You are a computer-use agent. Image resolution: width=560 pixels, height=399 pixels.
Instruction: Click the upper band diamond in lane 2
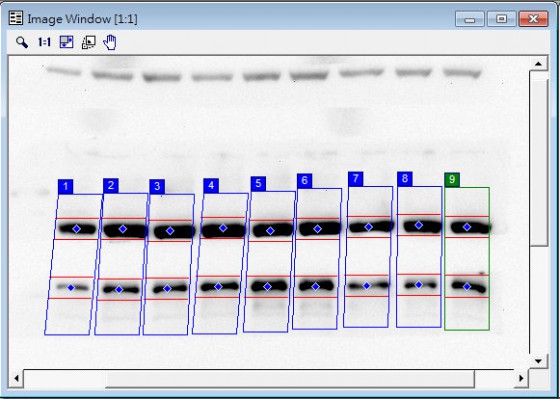(x=123, y=229)
